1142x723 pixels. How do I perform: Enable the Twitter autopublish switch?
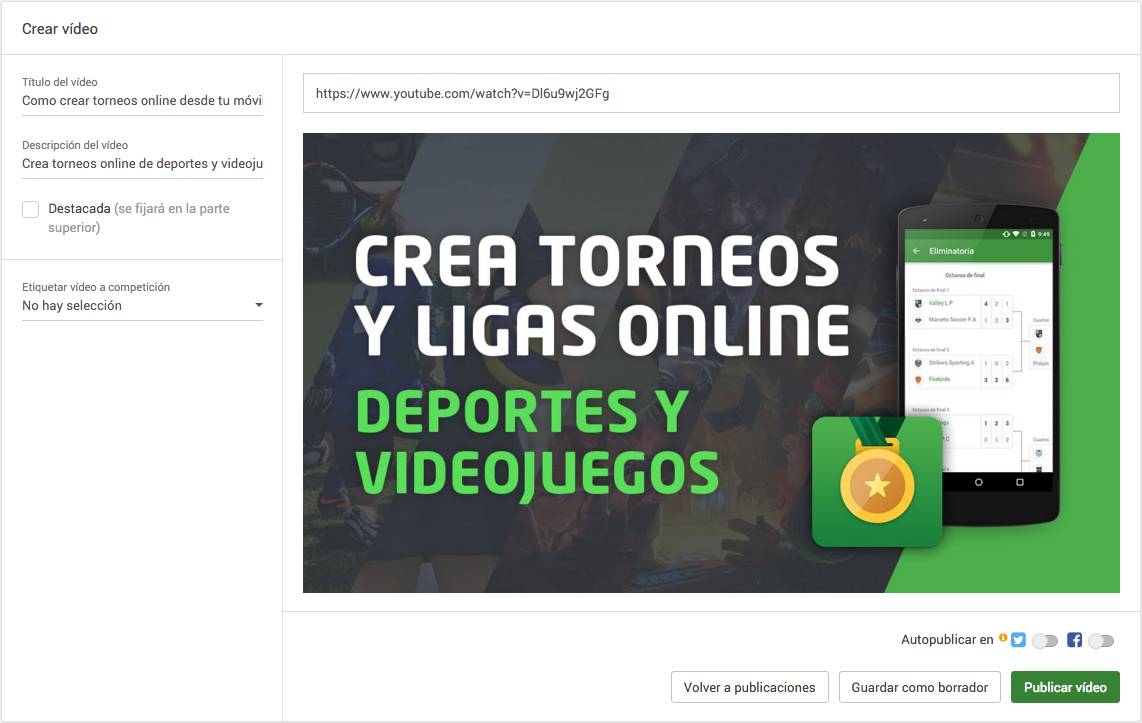(x=1045, y=641)
